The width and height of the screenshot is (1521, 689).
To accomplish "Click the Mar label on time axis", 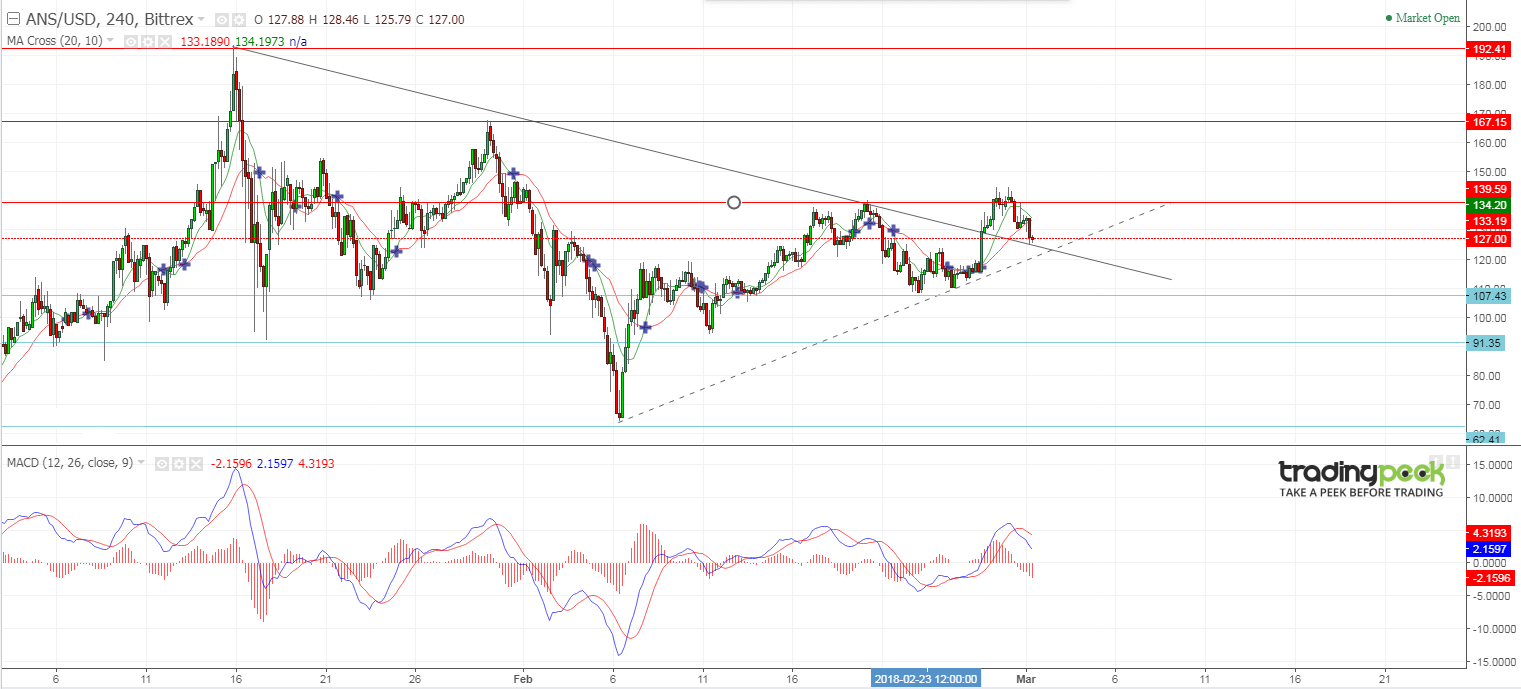I will (1026, 677).
